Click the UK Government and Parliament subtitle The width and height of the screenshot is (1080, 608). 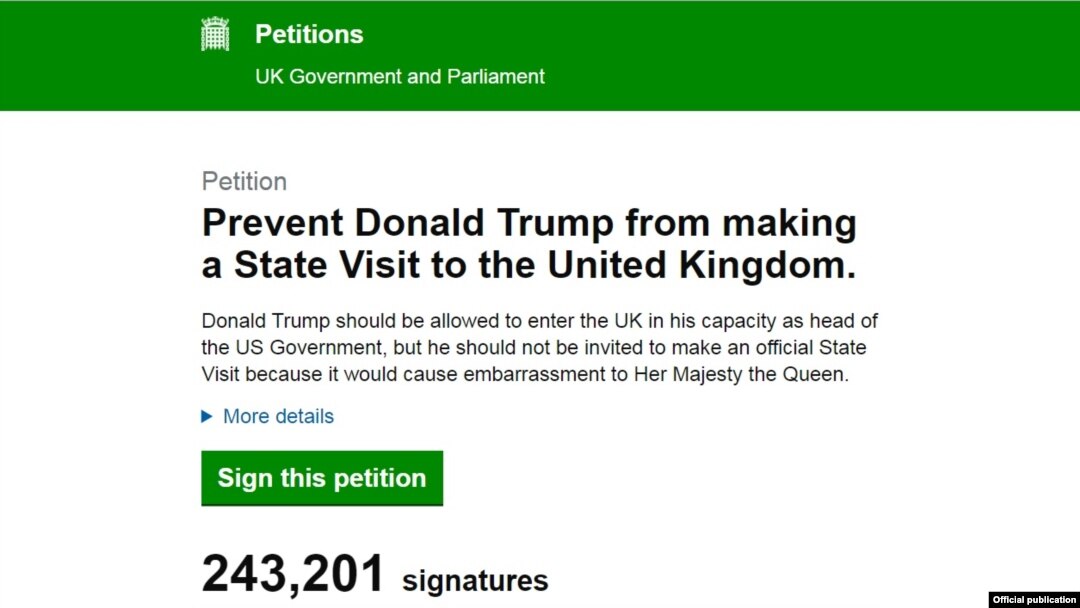tap(399, 76)
